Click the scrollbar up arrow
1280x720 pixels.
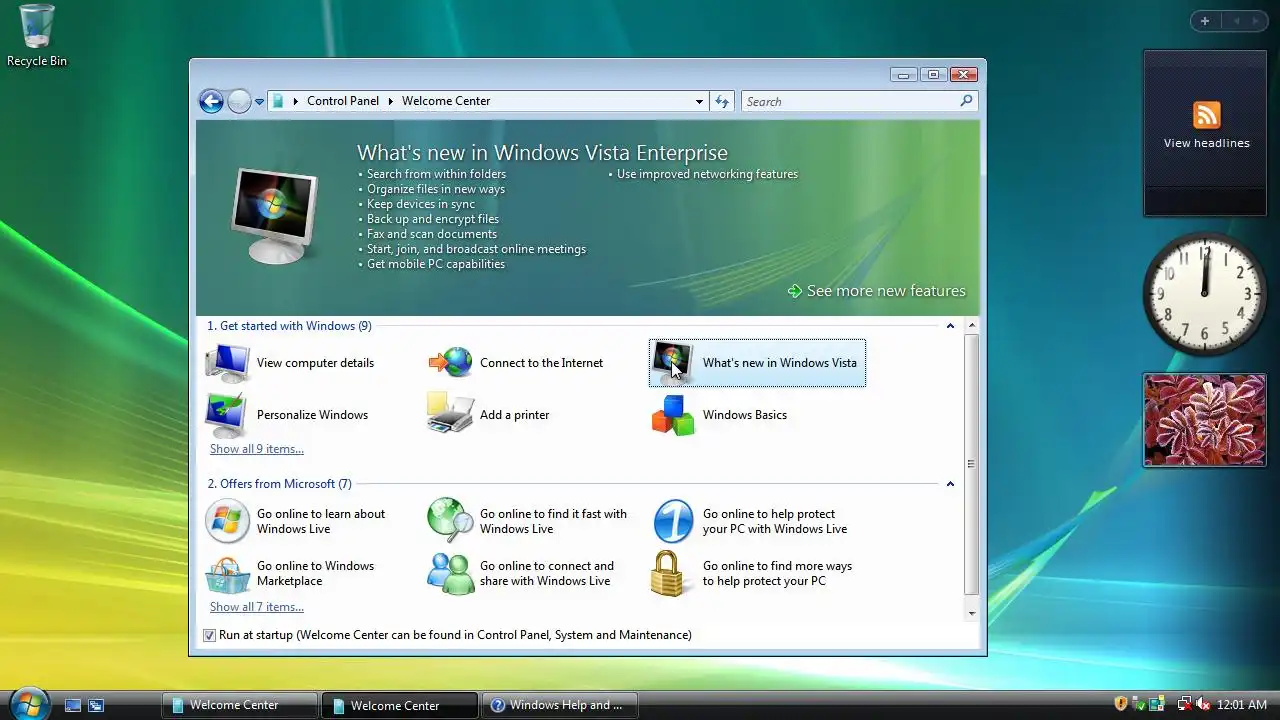click(x=971, y=327)
